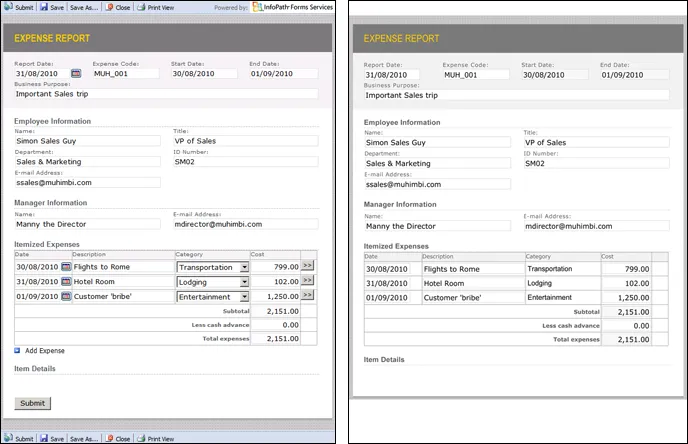Click the >> button on Flights to Rome row
688x444 pixels.
click(x=308, y=267)
